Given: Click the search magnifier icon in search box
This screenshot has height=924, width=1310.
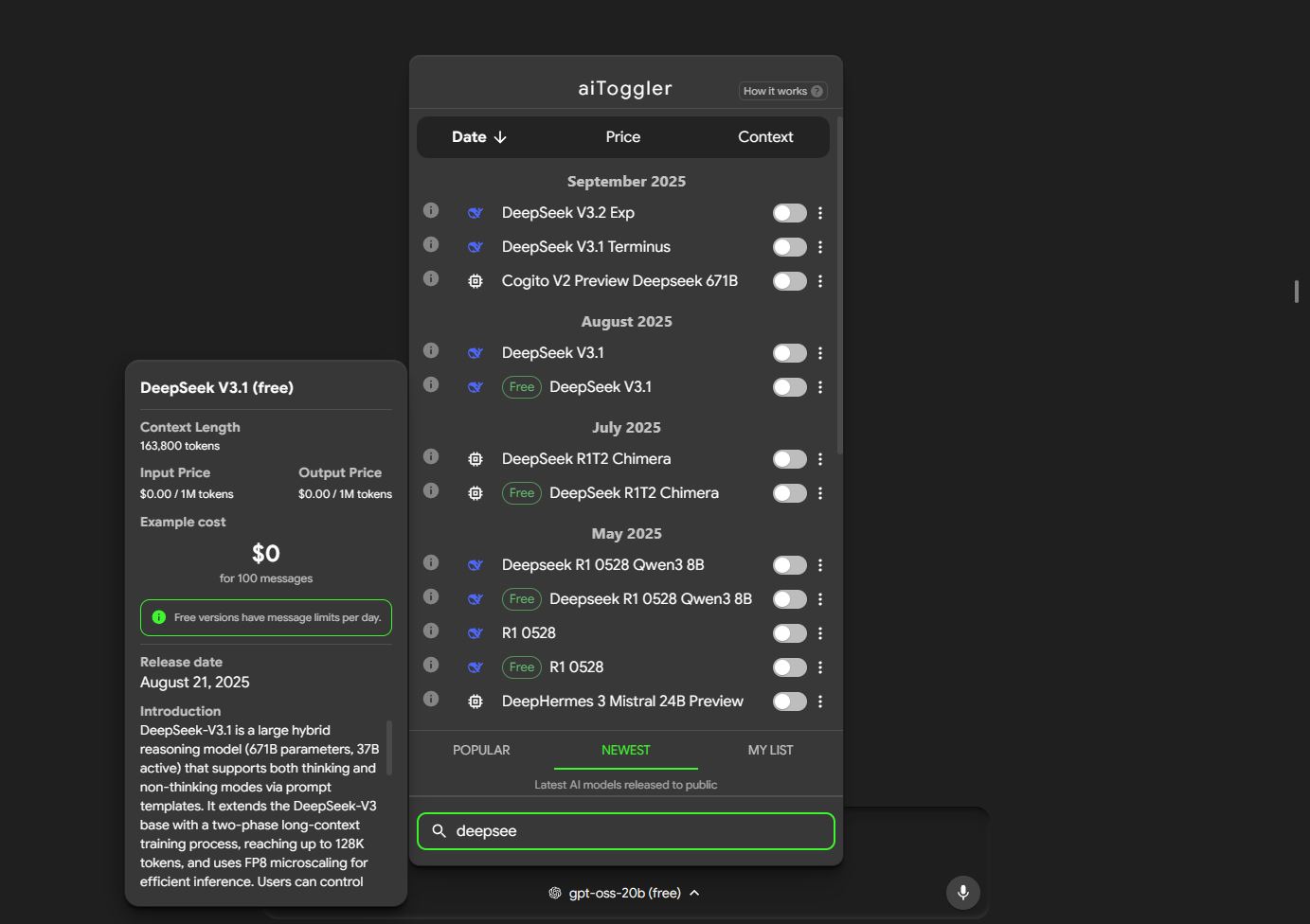Looking at the screenshot, I should click(439, 830).
